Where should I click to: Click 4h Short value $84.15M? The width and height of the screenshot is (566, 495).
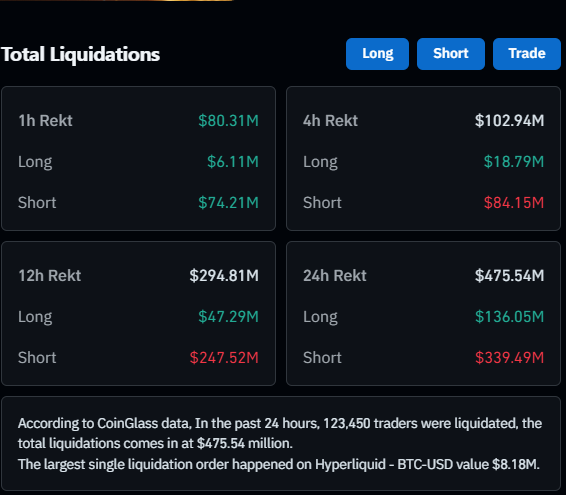coord(514,203)
